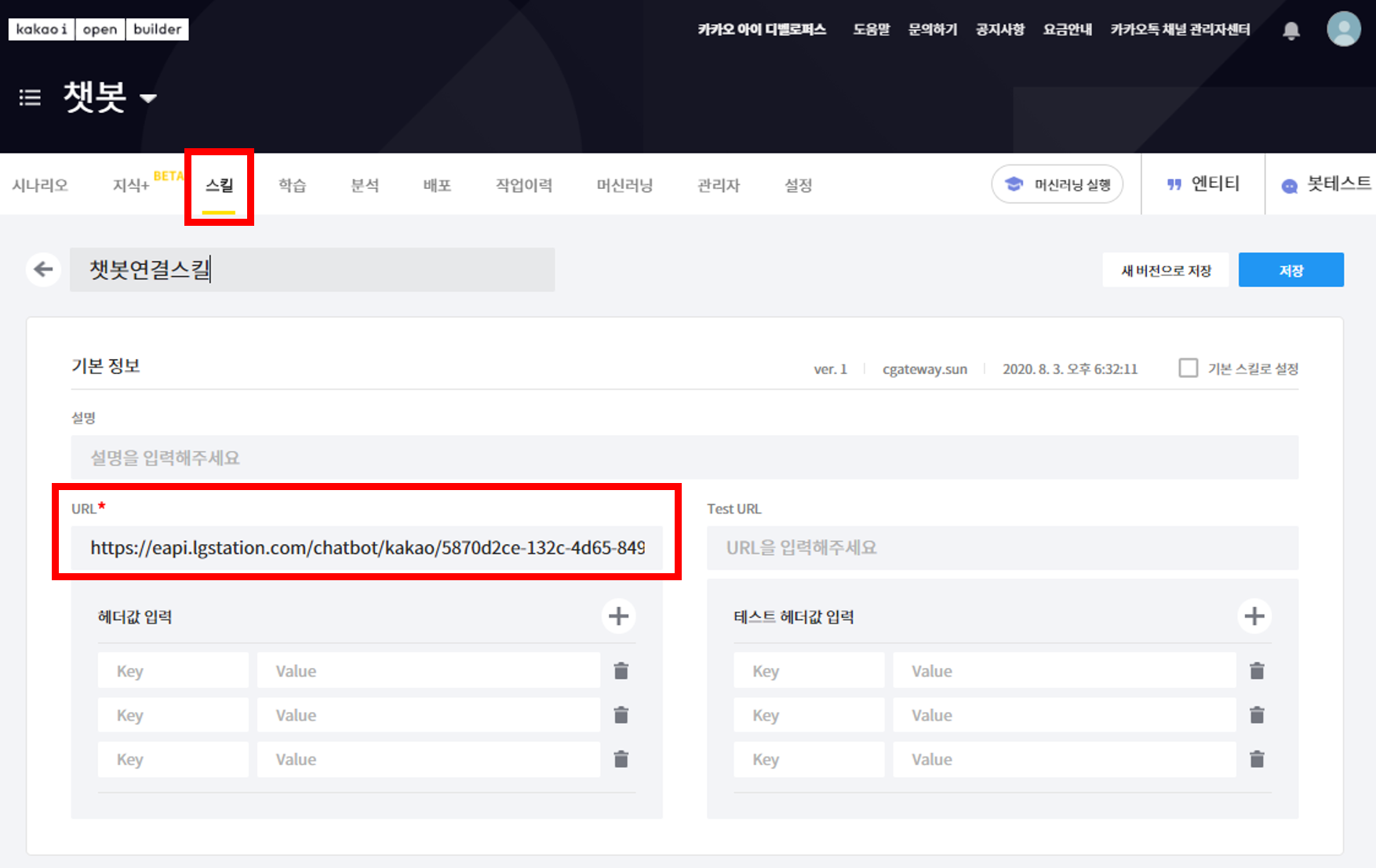
Task: Click the back arrow button
Action: click(x=43, y=270)
